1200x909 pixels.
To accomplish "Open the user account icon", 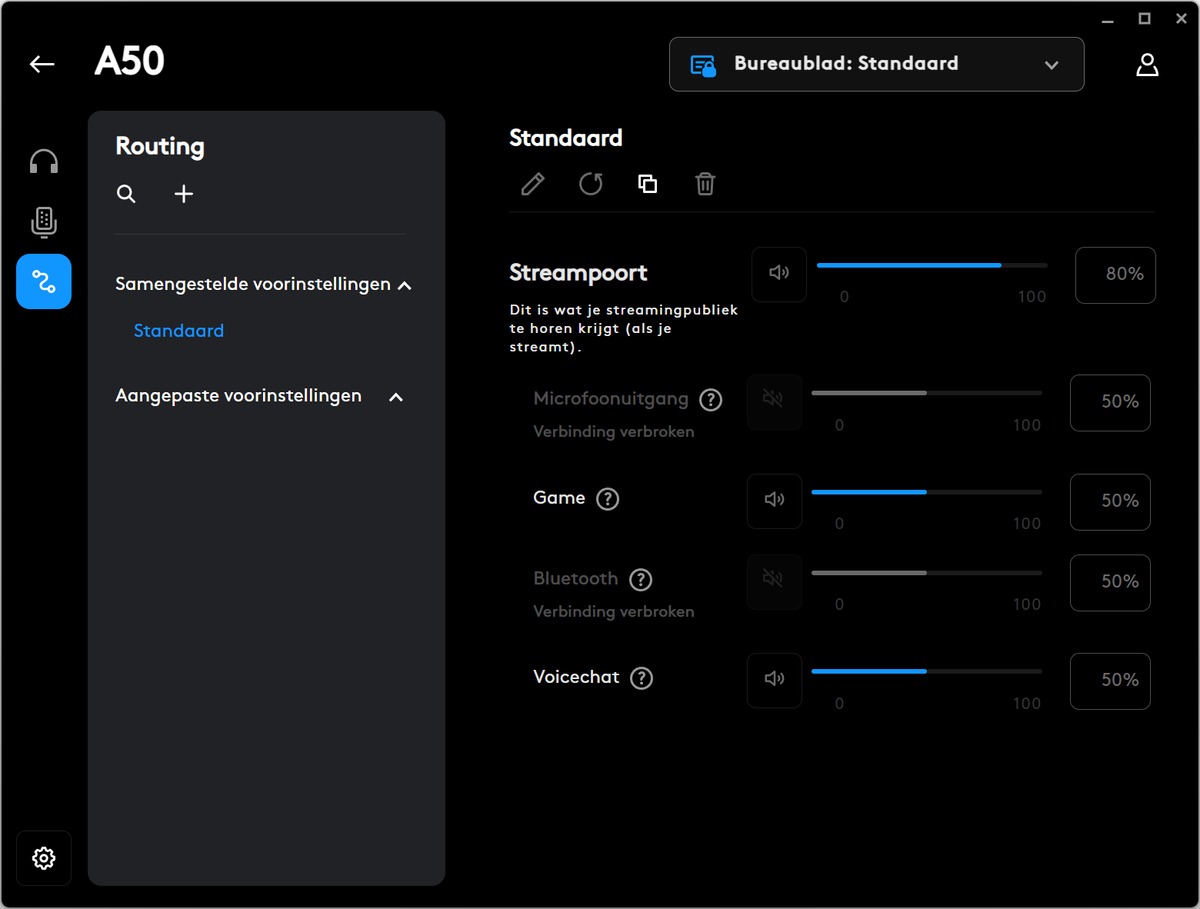I will (x=1147, y=65).
